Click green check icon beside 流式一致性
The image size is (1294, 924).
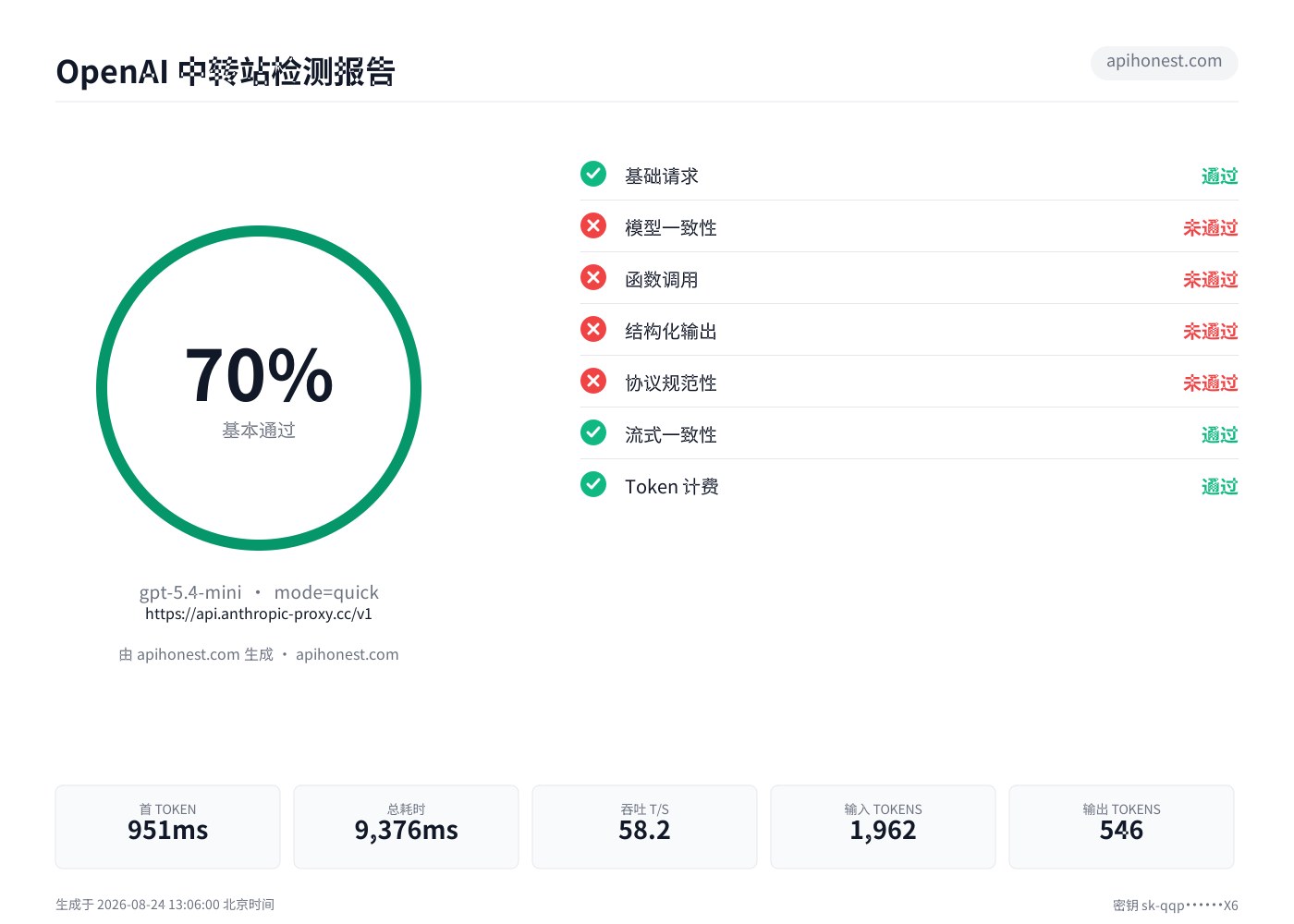click(x=593, y=432)
